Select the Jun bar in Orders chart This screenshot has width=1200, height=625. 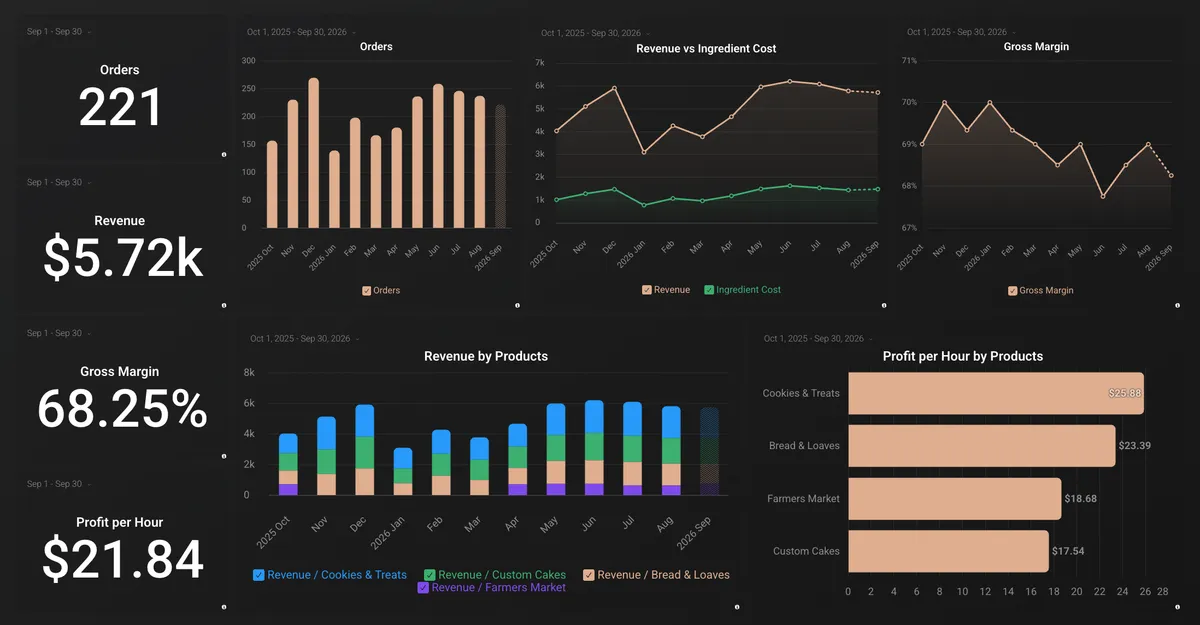pyautogui.click(x=438, y=156)
